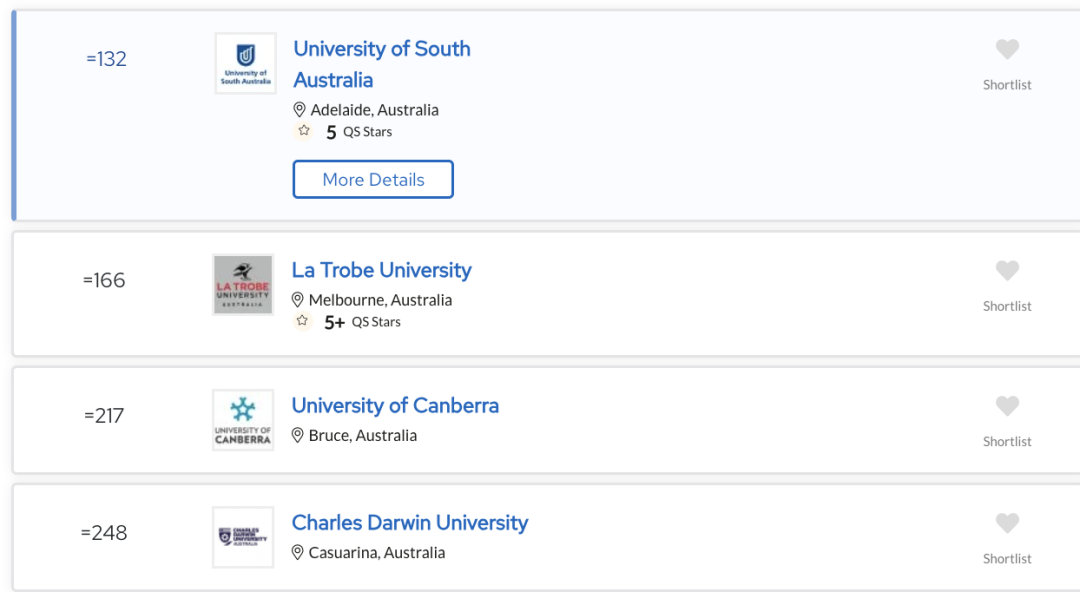Toggle La Trobe University shortlist heart
1080x592 pixels.
1007,270
